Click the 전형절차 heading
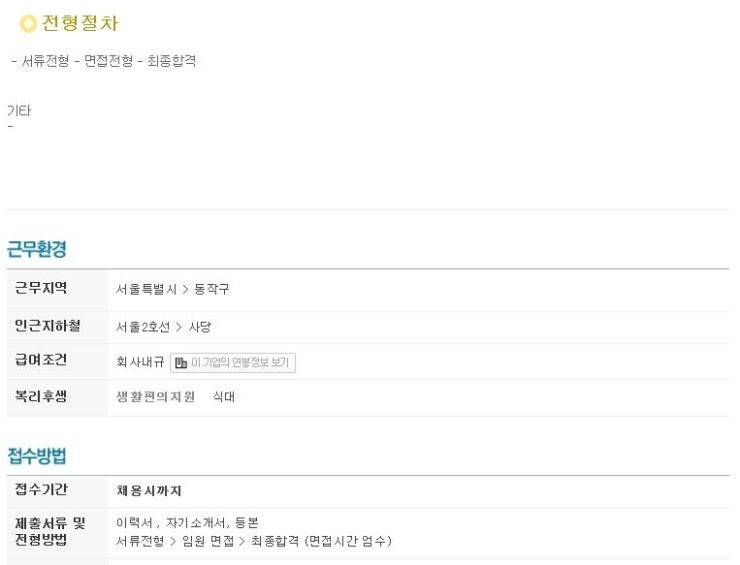The image size is (740, 565). 80,23
